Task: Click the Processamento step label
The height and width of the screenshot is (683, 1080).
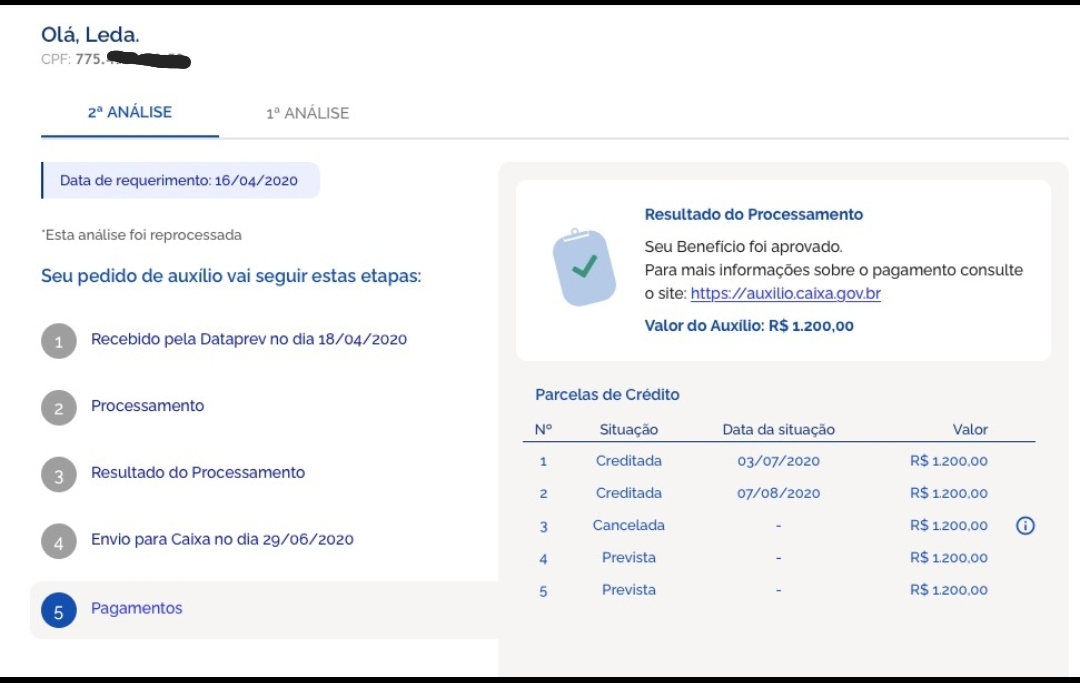Action: [147, 406]
